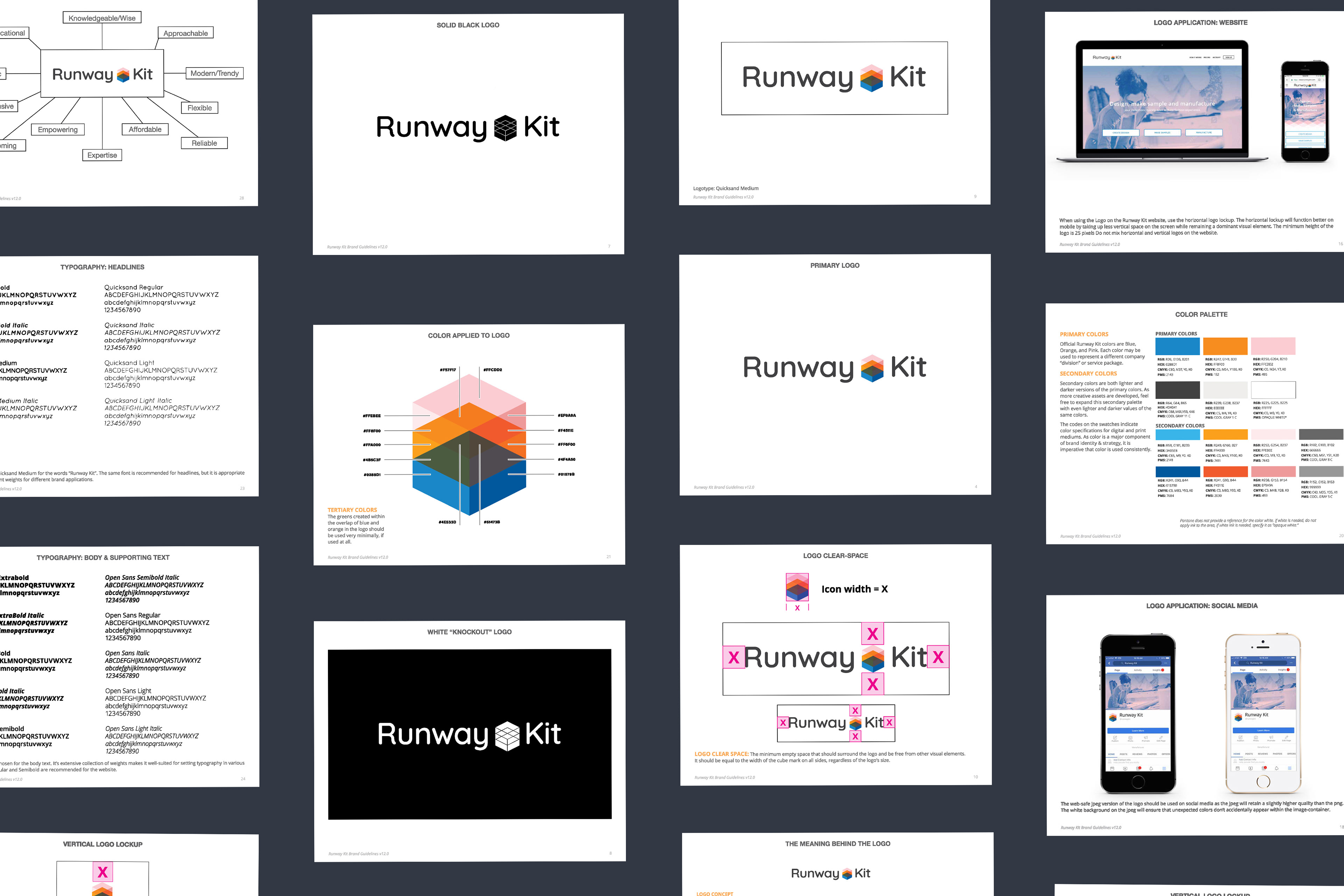The height and width of the screenshot is (896, 1344).
Task: Select the primary blue color swatch
Action: (x=1177, y=346)
